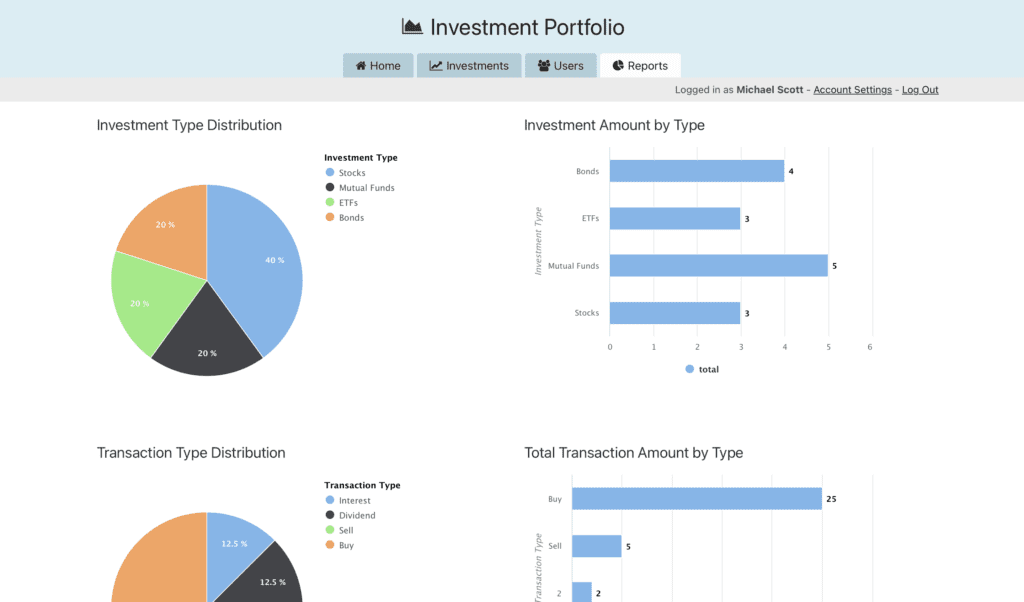Click the Log Out link
1024x602 pixels.
(920, 90)
